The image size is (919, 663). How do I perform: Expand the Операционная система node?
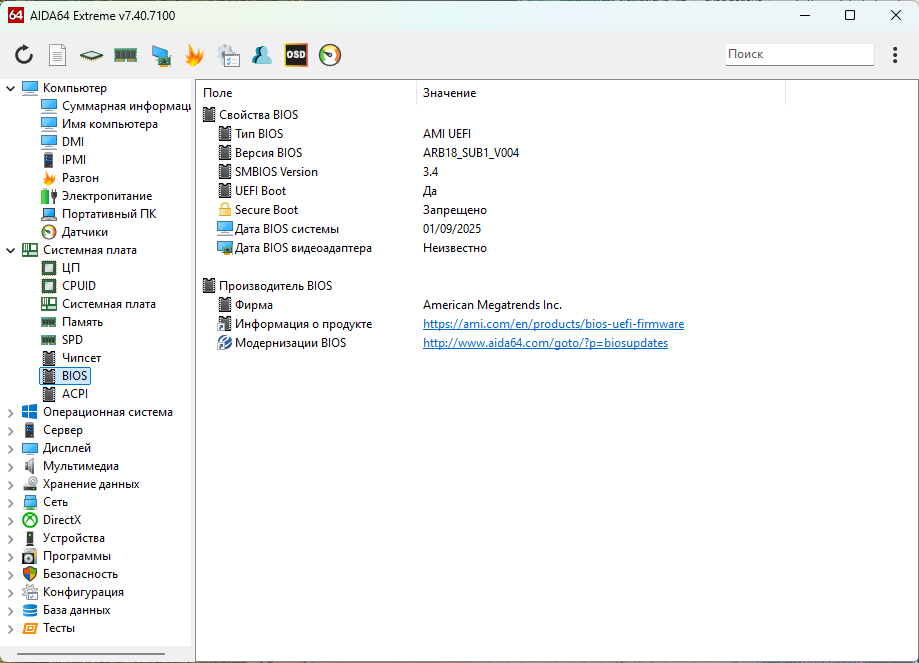[10, 412]
